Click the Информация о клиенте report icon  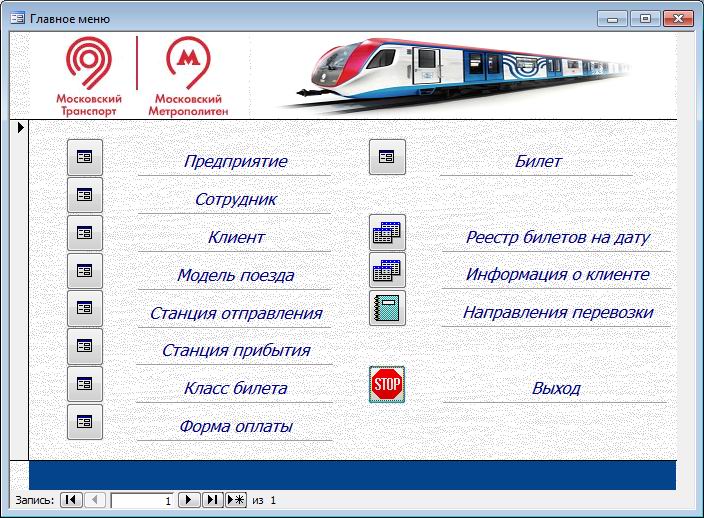tap(387, 270)
